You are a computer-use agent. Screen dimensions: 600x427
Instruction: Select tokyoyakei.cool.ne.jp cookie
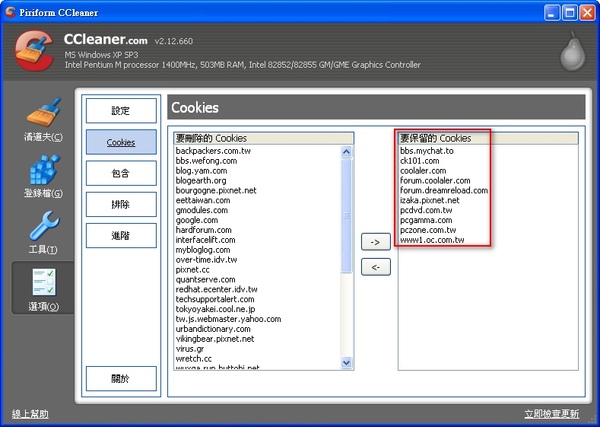tap(215, 309)
